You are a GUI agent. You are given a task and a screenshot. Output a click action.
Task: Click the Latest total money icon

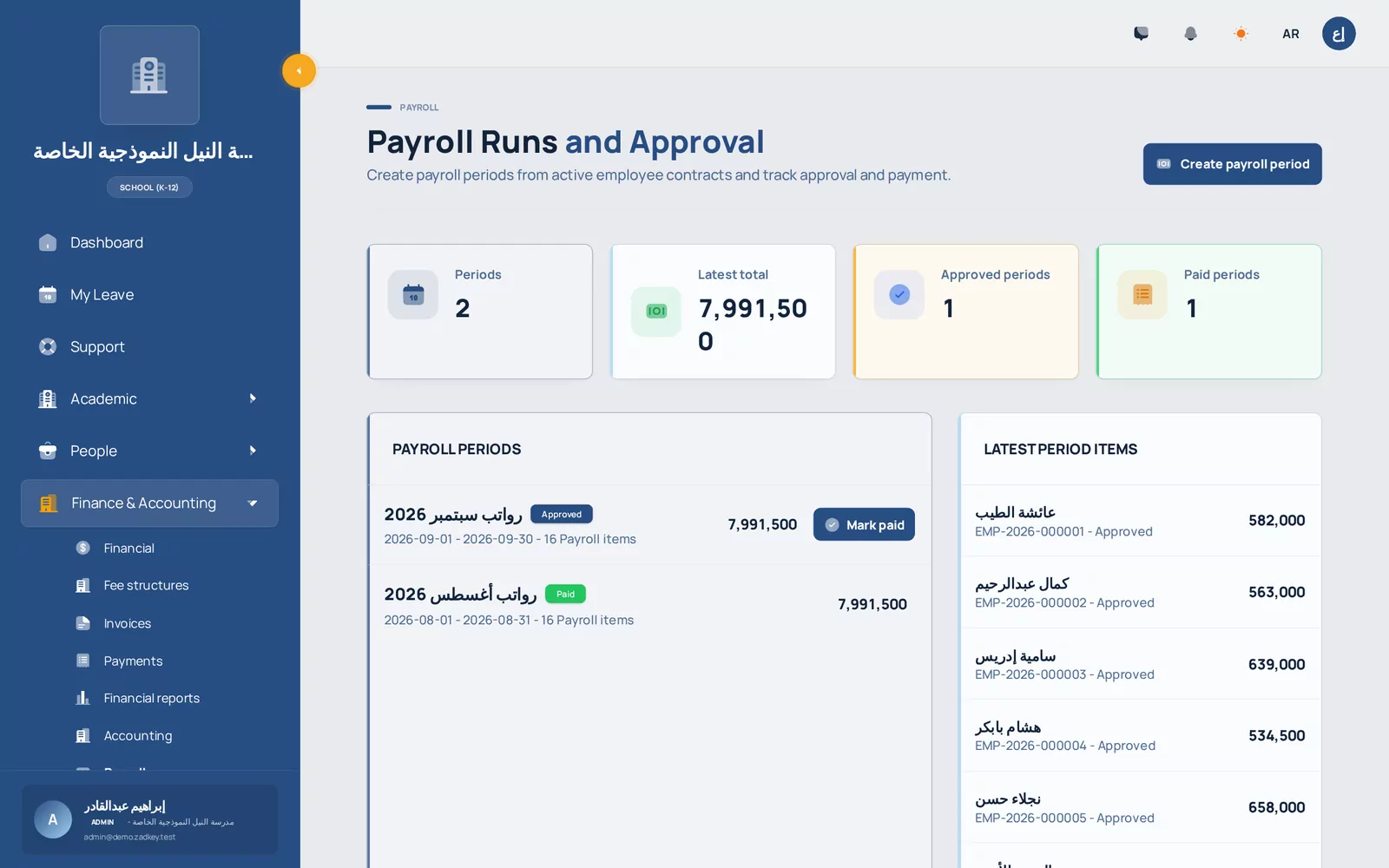(656, 312)
